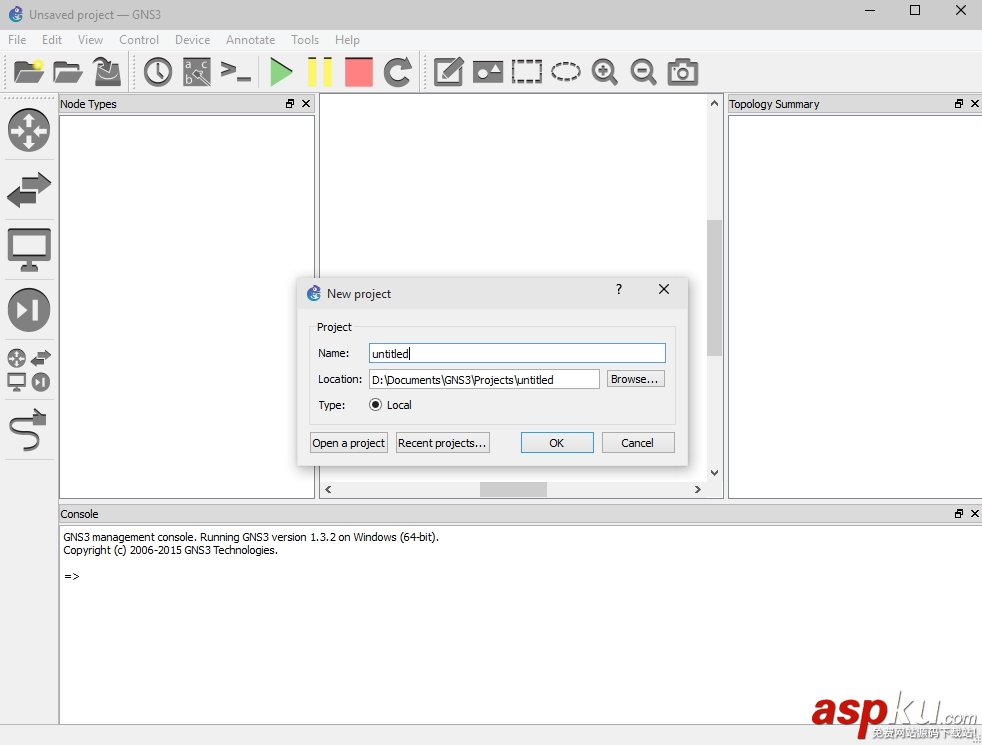This screenshot has height=745, width=982.
Task: Take a screenshot with camera icon
Action: click(683, 71)
